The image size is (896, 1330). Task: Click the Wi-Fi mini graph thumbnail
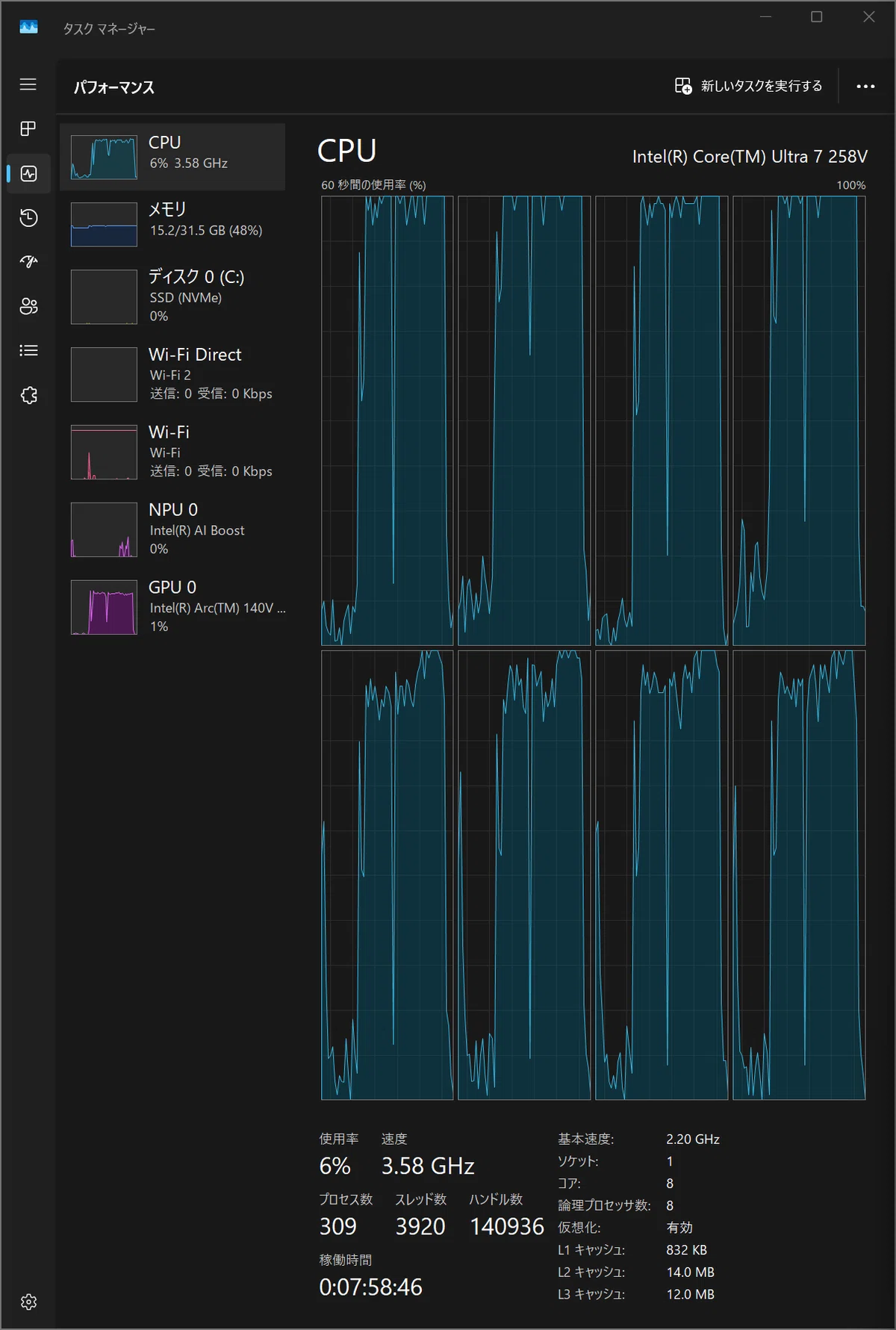104,452
